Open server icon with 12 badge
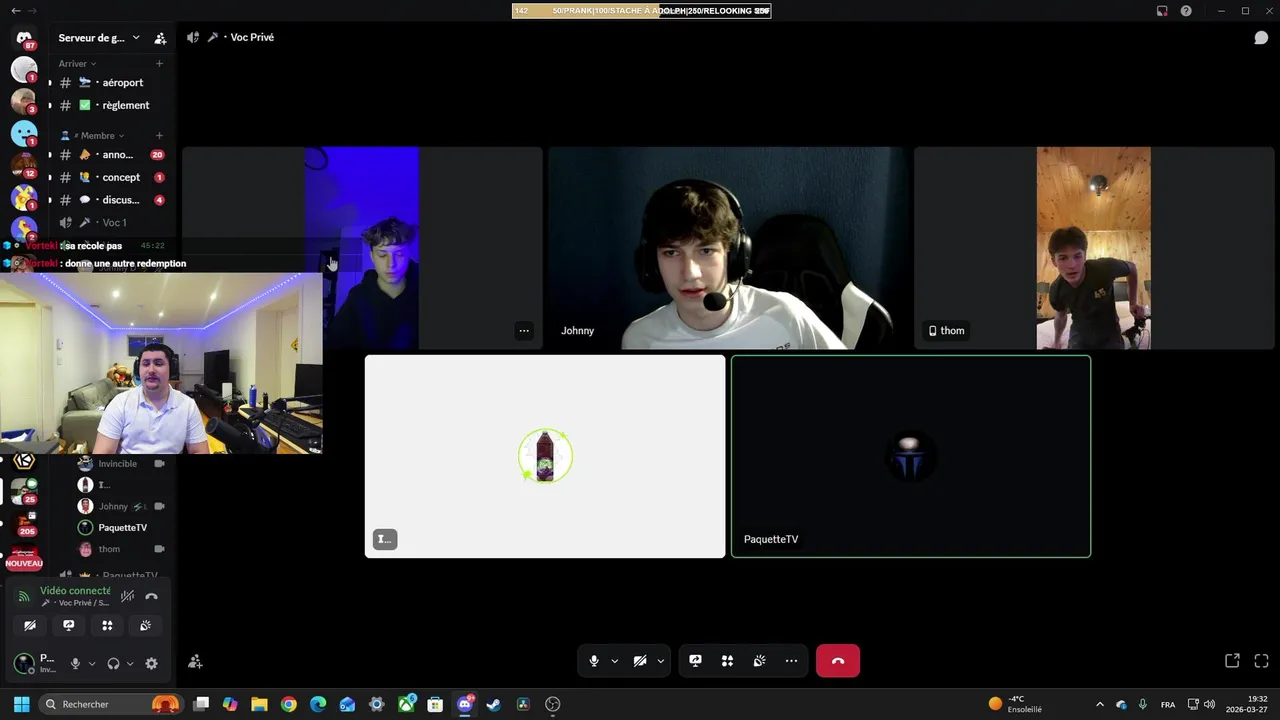 [24, 166]
